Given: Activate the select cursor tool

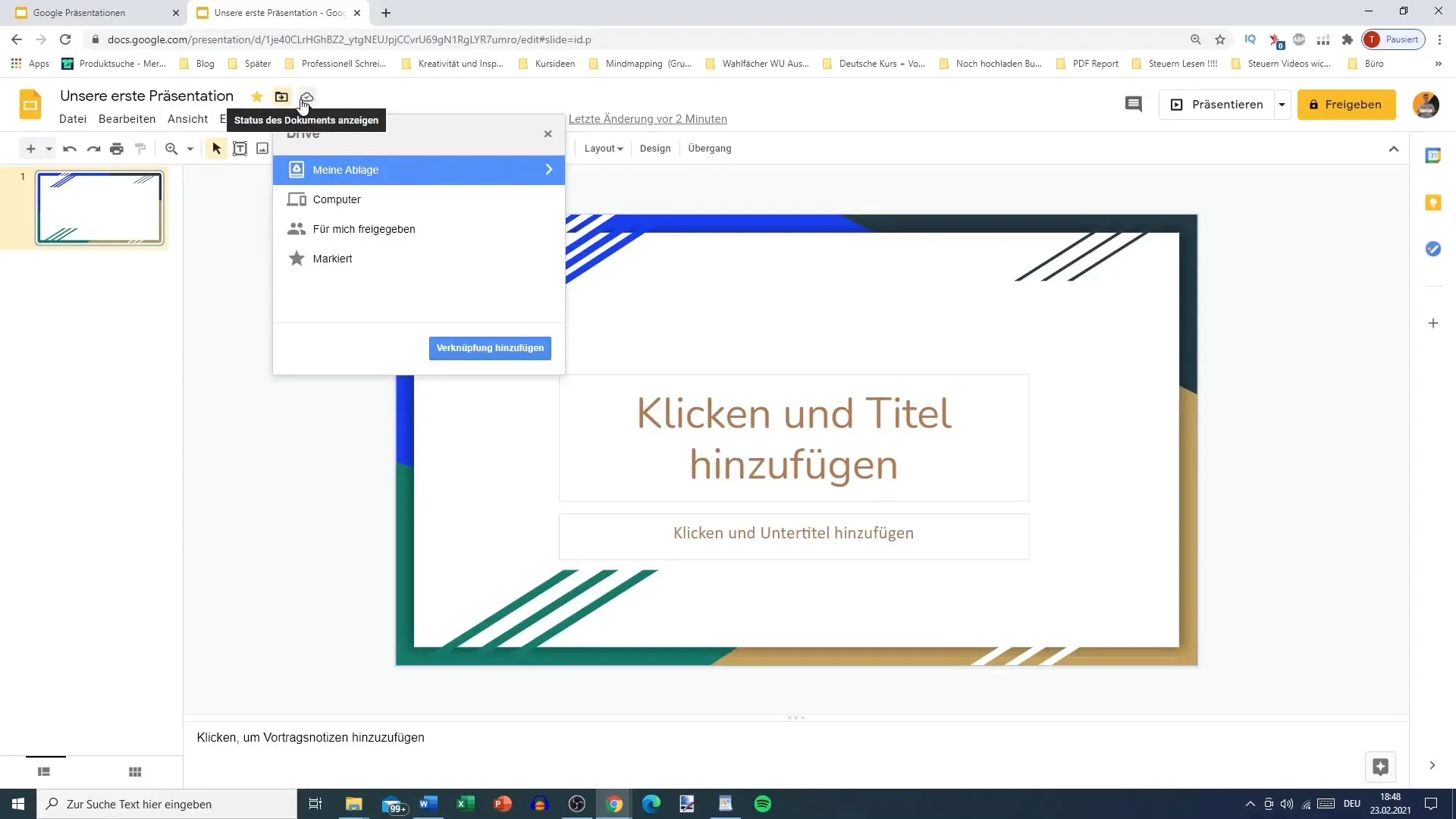Looking at the screenshot, I should [x=216, y=149].
